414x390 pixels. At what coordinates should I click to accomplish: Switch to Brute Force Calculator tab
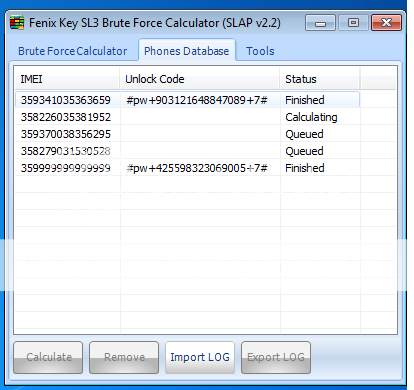pyautogui.click(x=73, y=51)
